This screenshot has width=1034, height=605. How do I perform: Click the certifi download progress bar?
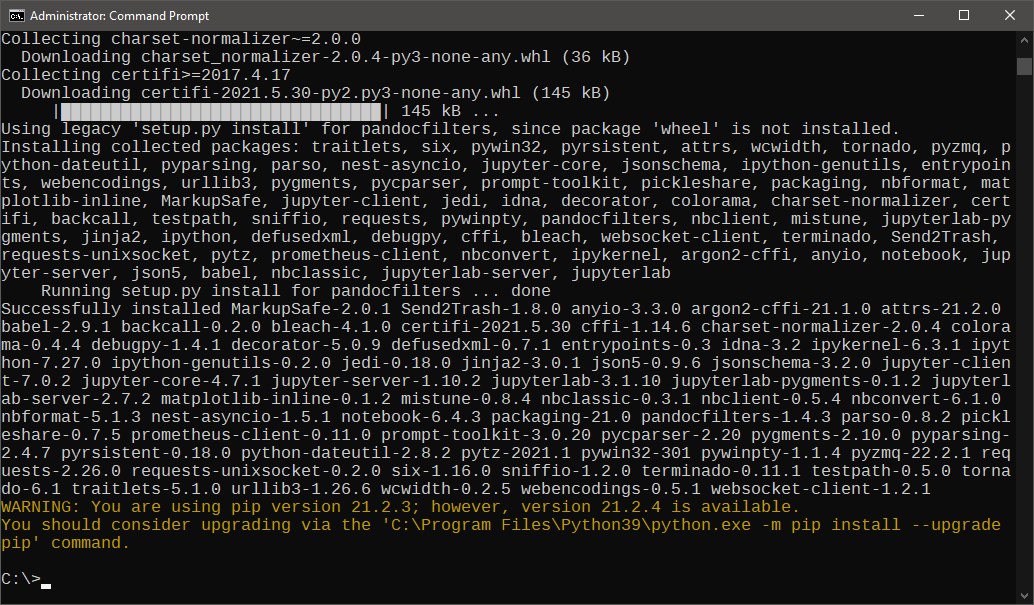point(221,111)
